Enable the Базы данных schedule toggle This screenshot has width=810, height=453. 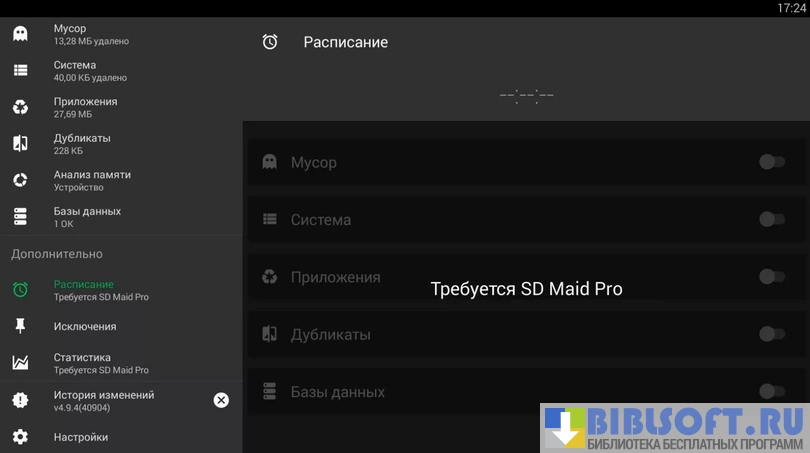coord(771,392)
